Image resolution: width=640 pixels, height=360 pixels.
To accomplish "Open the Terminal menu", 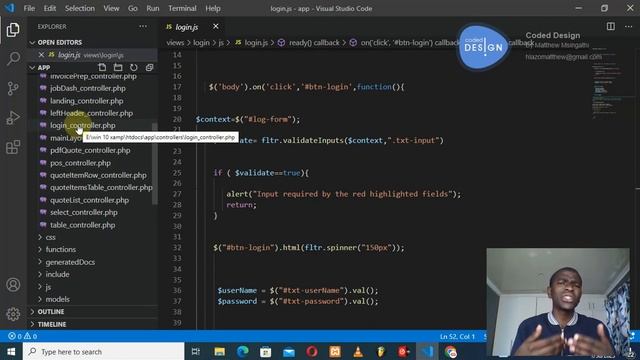I will point(182,8).
